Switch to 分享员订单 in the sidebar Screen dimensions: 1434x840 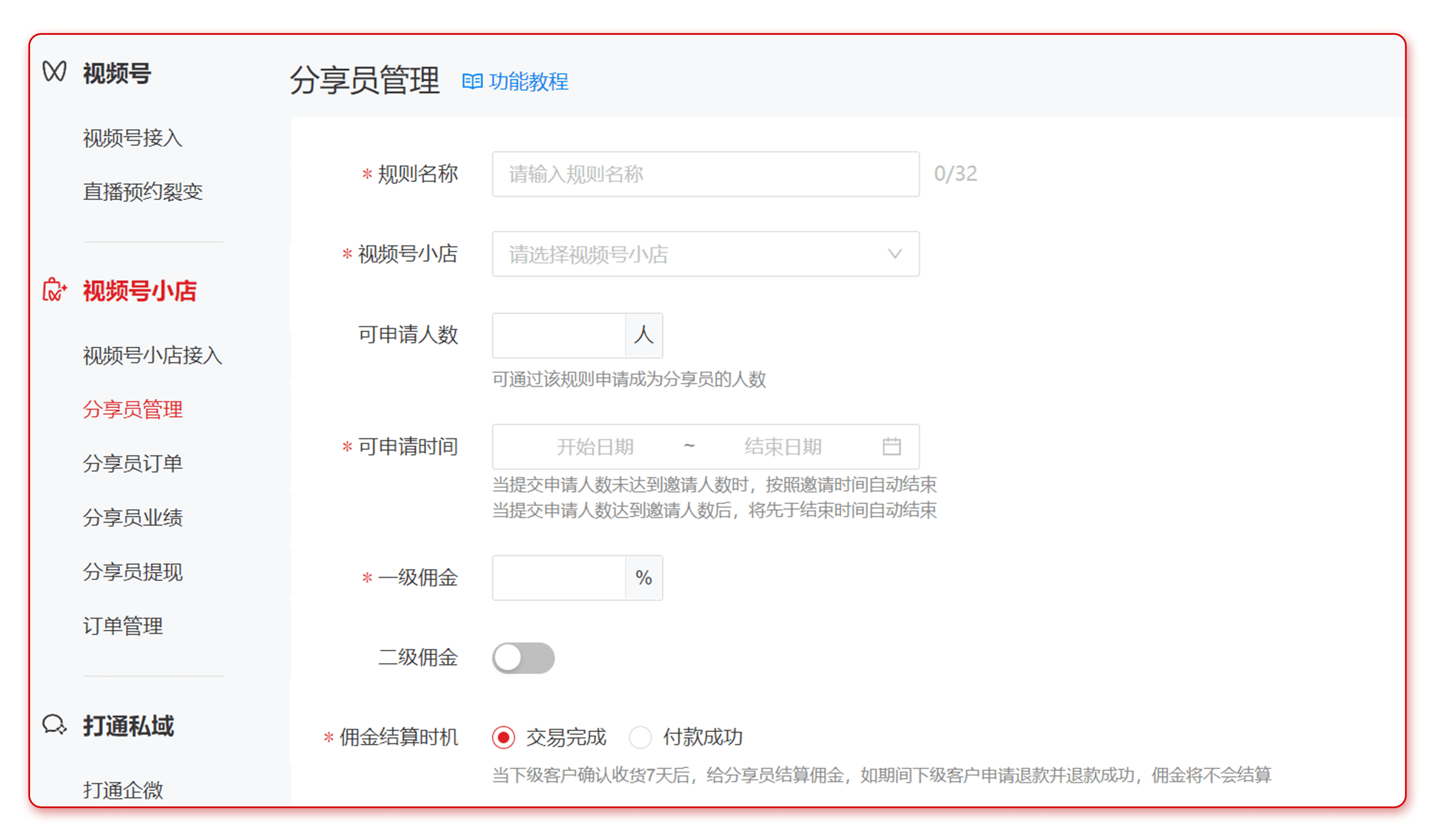click(x=132, y=463)
